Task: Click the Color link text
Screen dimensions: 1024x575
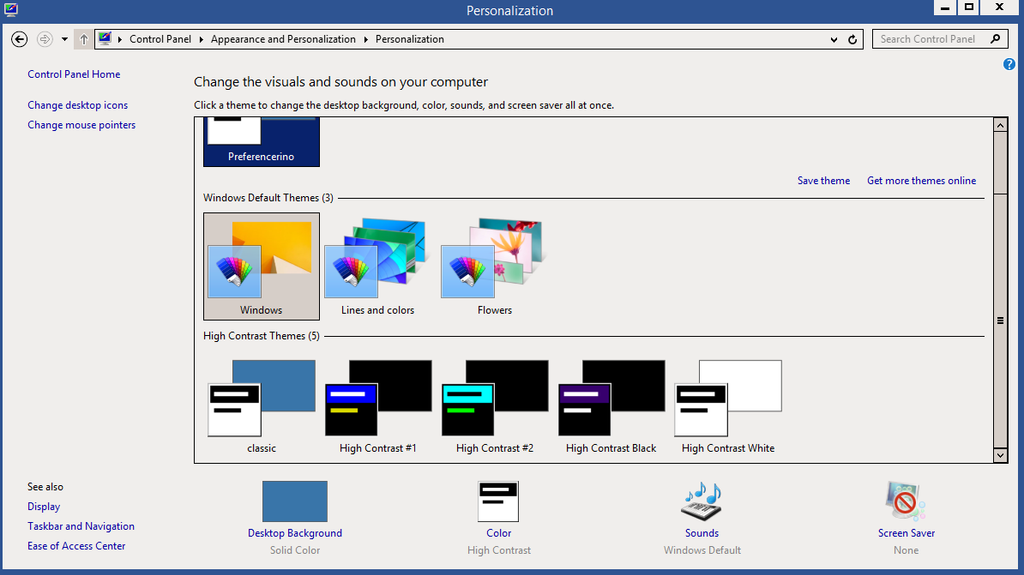Action: point(498,533)
